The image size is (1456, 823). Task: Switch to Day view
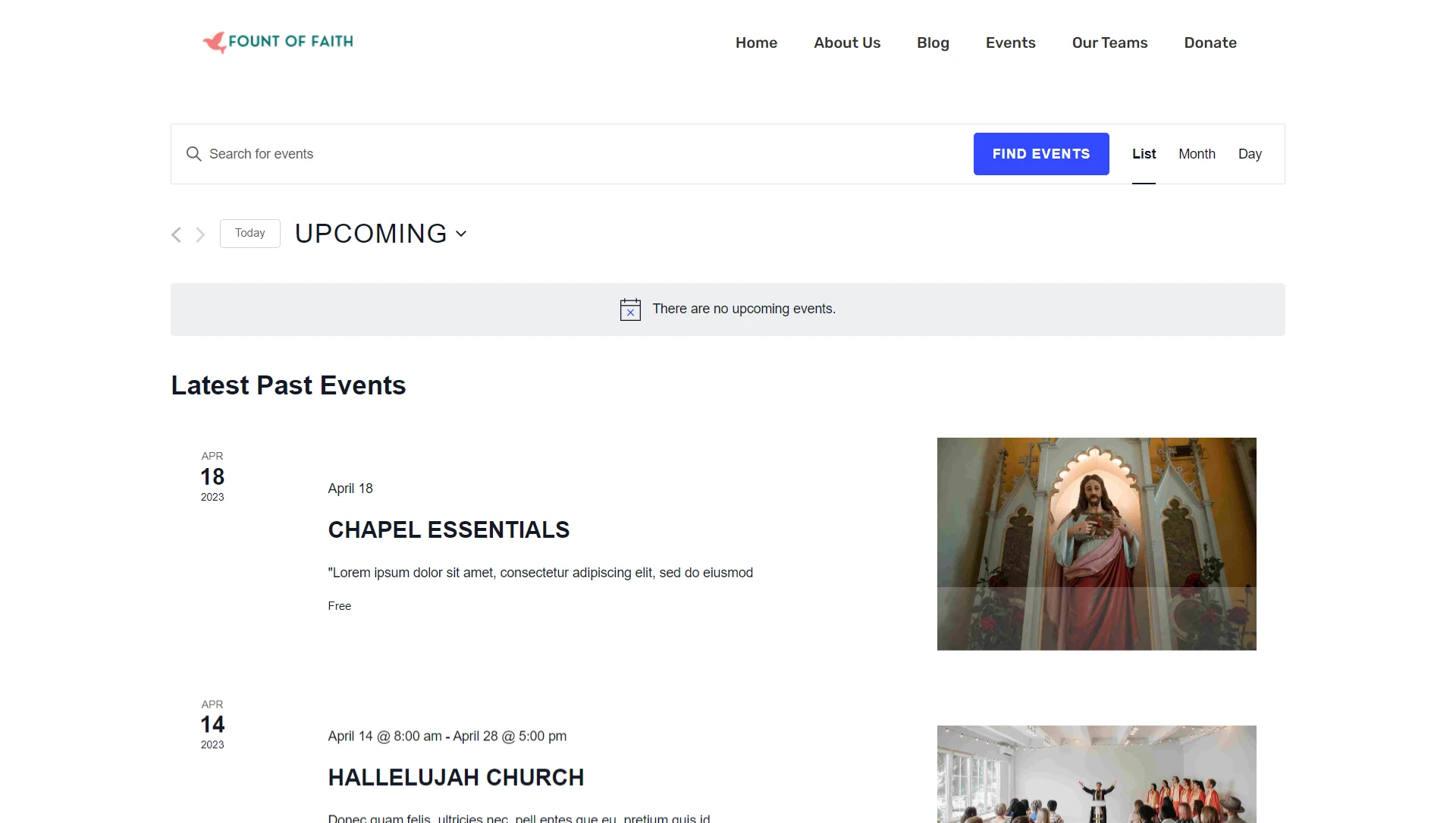coord(1250,154)
